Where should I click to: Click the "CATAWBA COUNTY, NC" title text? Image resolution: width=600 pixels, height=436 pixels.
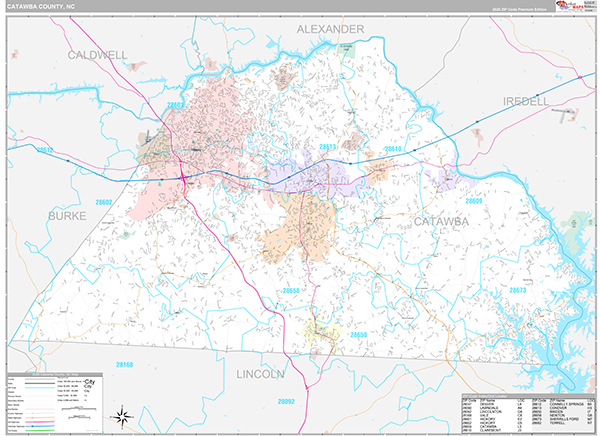pyautogui.click(x=41, y=7)
